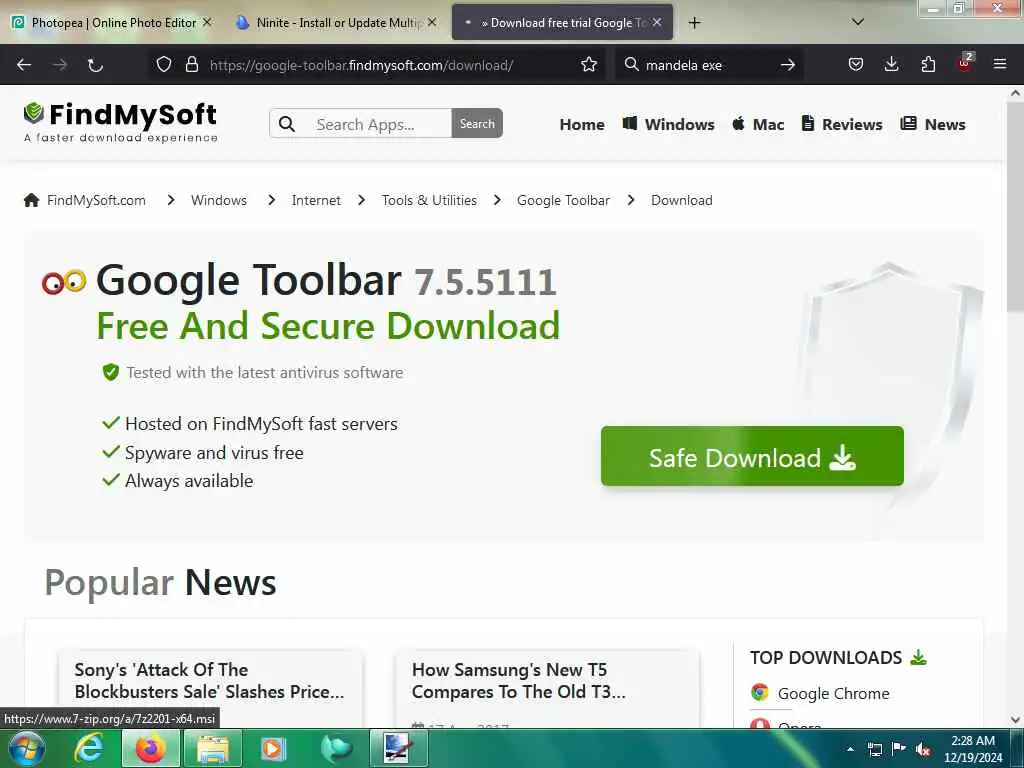Submit the 'mandela exe' search with its arrow
Image resolution: width=1024 pixels, height=768 pixels.
click(x=788, y=65)
